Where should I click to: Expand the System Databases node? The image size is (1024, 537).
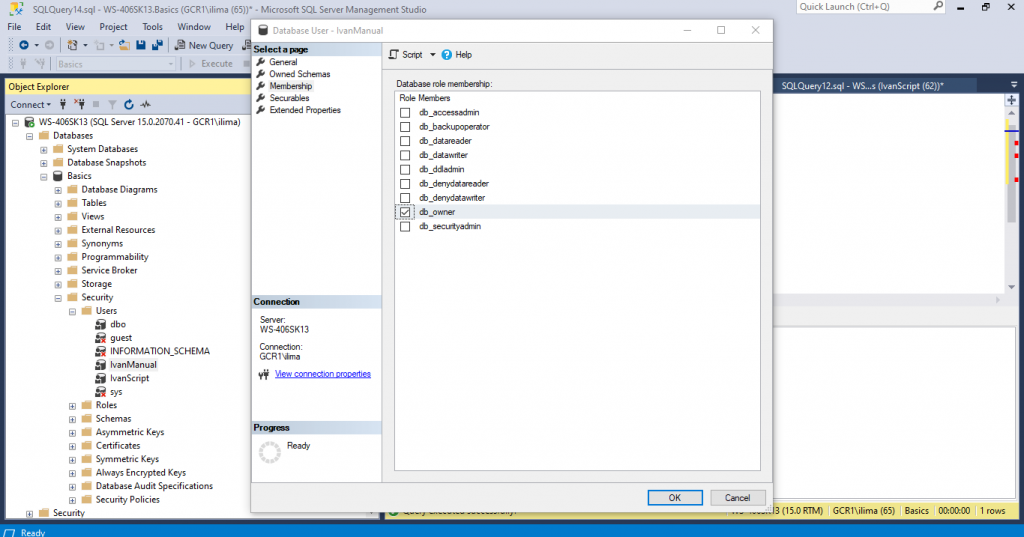pyautogui.click(x=44, y=149)
